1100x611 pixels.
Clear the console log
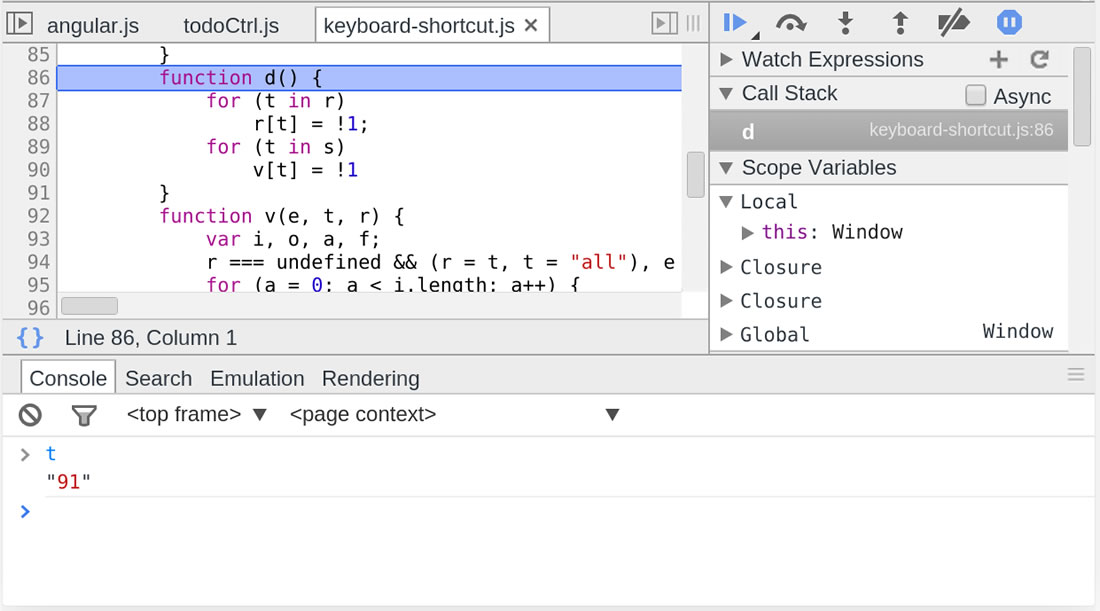coord(31,415)
